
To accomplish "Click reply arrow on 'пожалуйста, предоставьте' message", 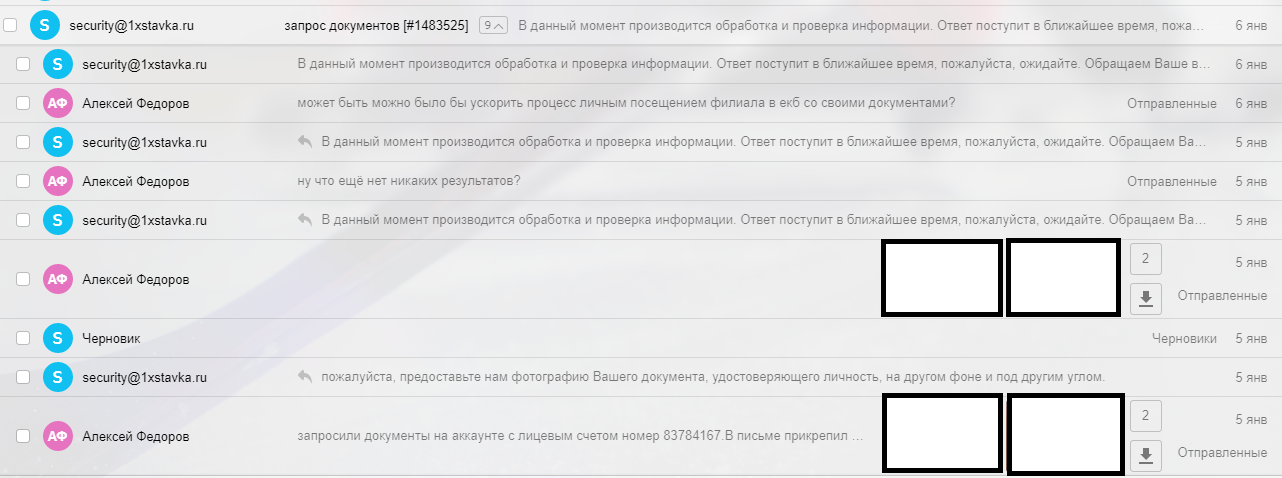I will (x=306, y=377).
